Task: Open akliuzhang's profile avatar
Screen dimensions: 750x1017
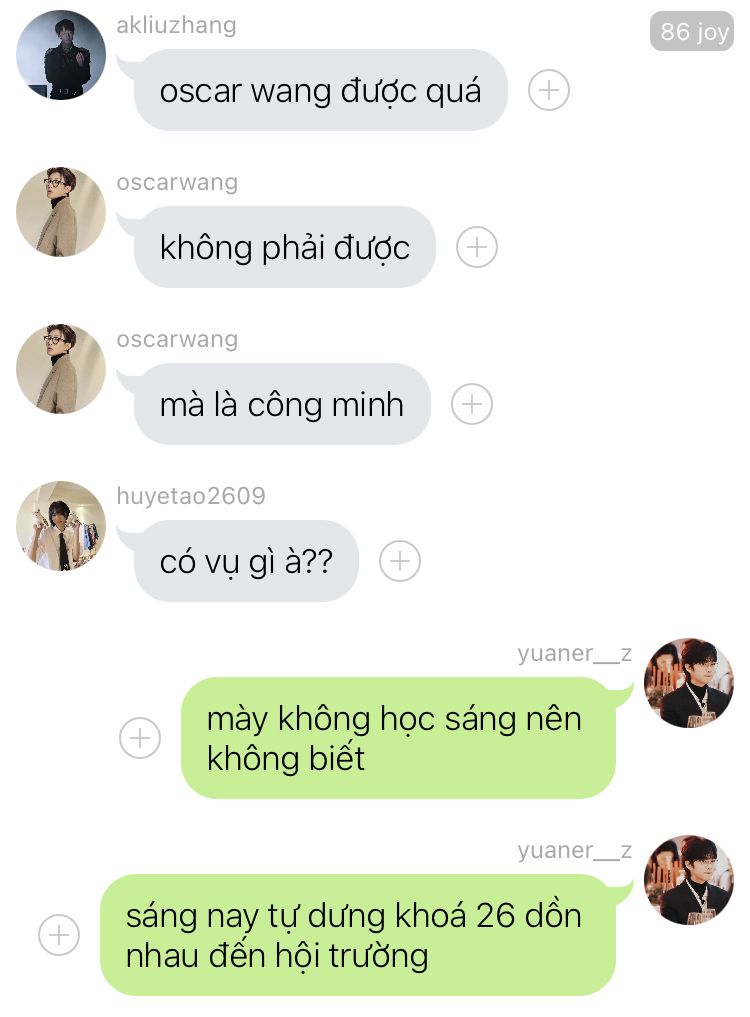Action: click(61, 55)
